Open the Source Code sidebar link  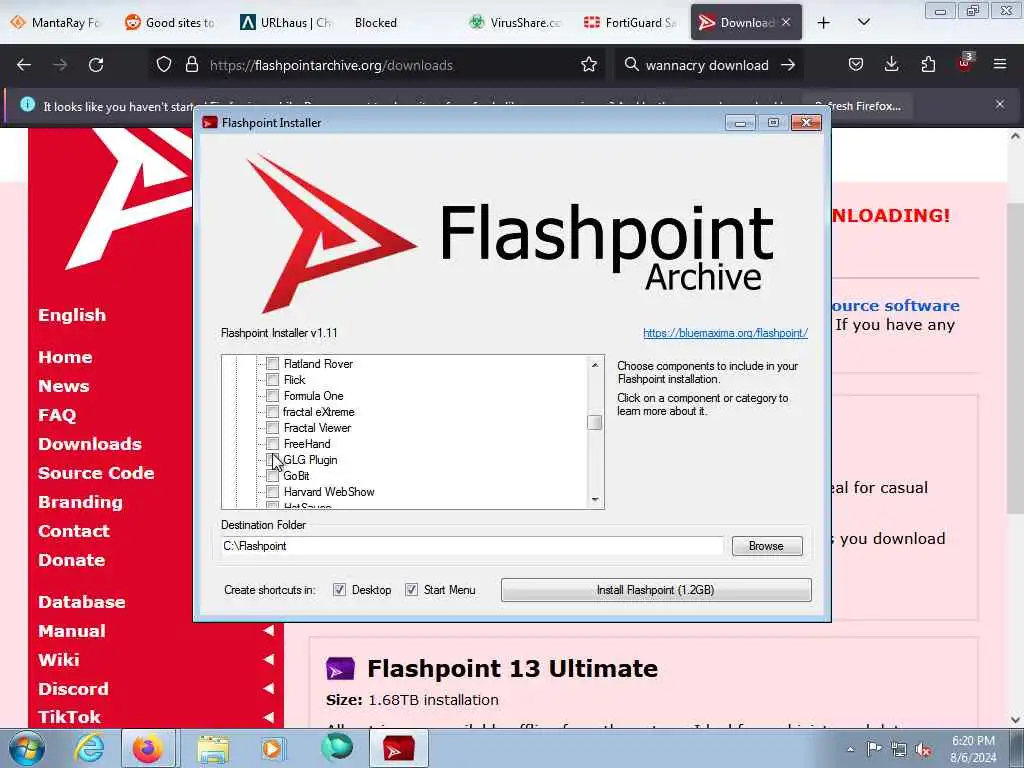point(96,473)
